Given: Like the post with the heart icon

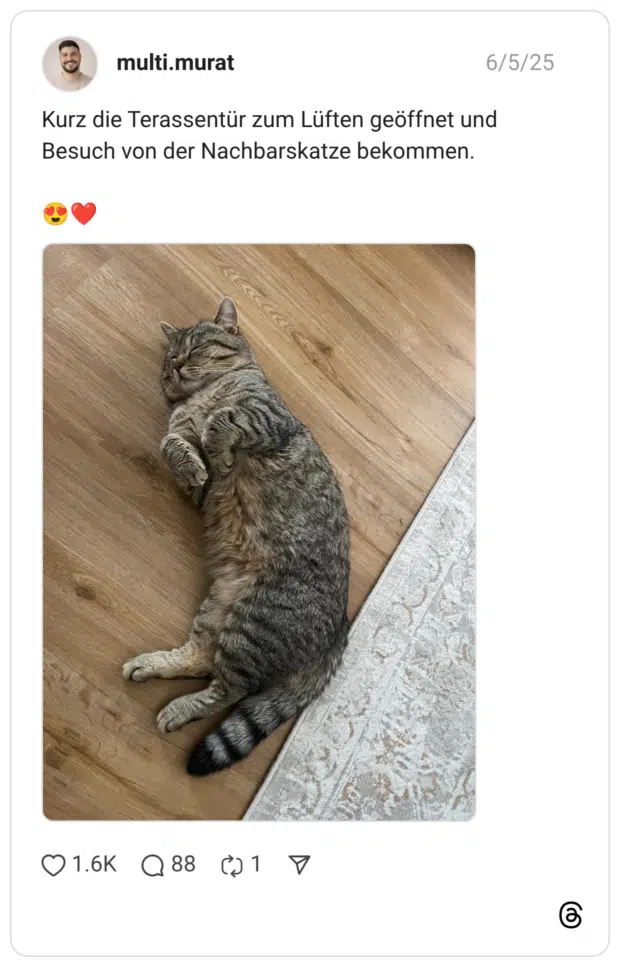Looking at the screenshot, I should pos(53,865).
